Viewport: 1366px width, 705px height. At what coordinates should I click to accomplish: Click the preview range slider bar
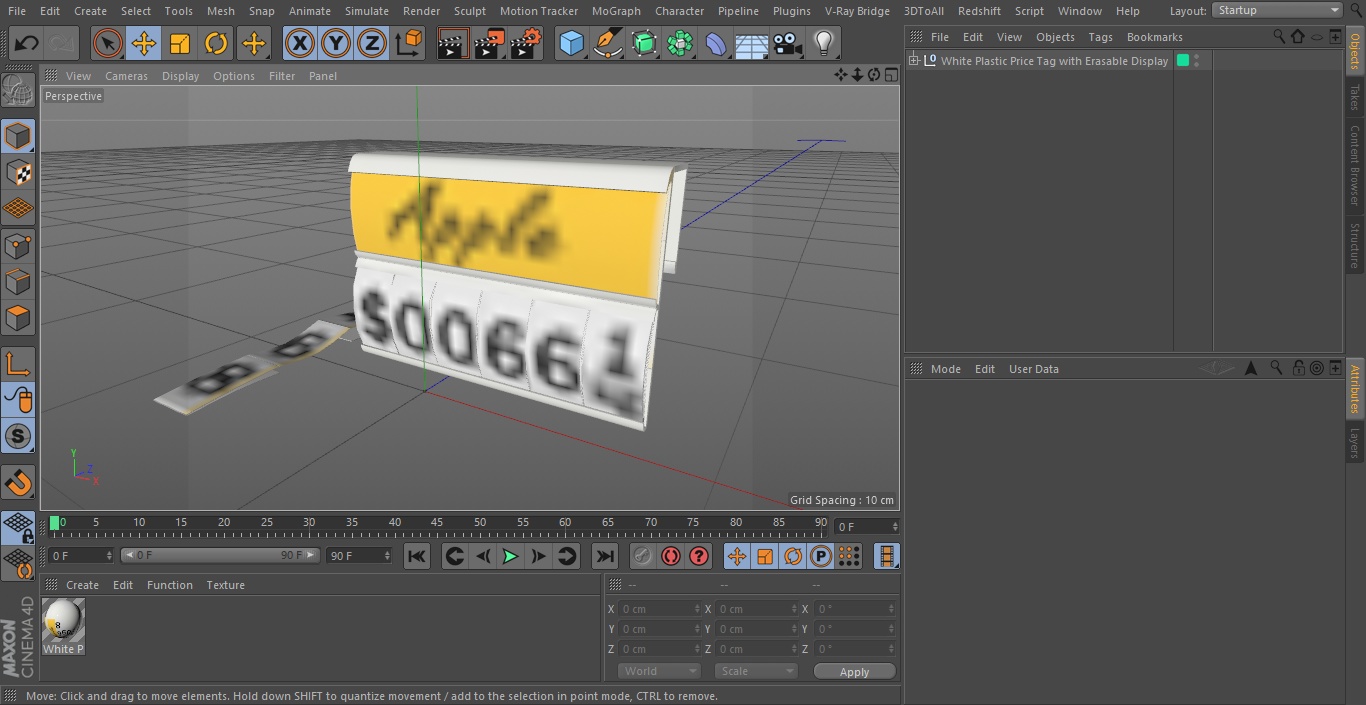tap(220, 555)
